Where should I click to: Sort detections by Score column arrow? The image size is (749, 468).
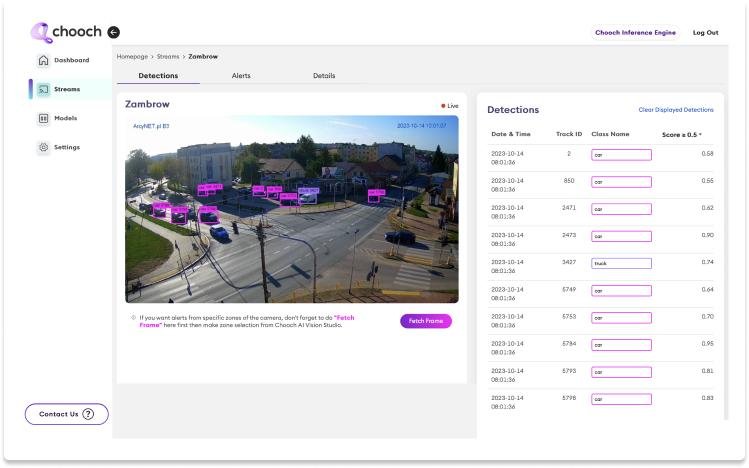click(x=700, y=134)
